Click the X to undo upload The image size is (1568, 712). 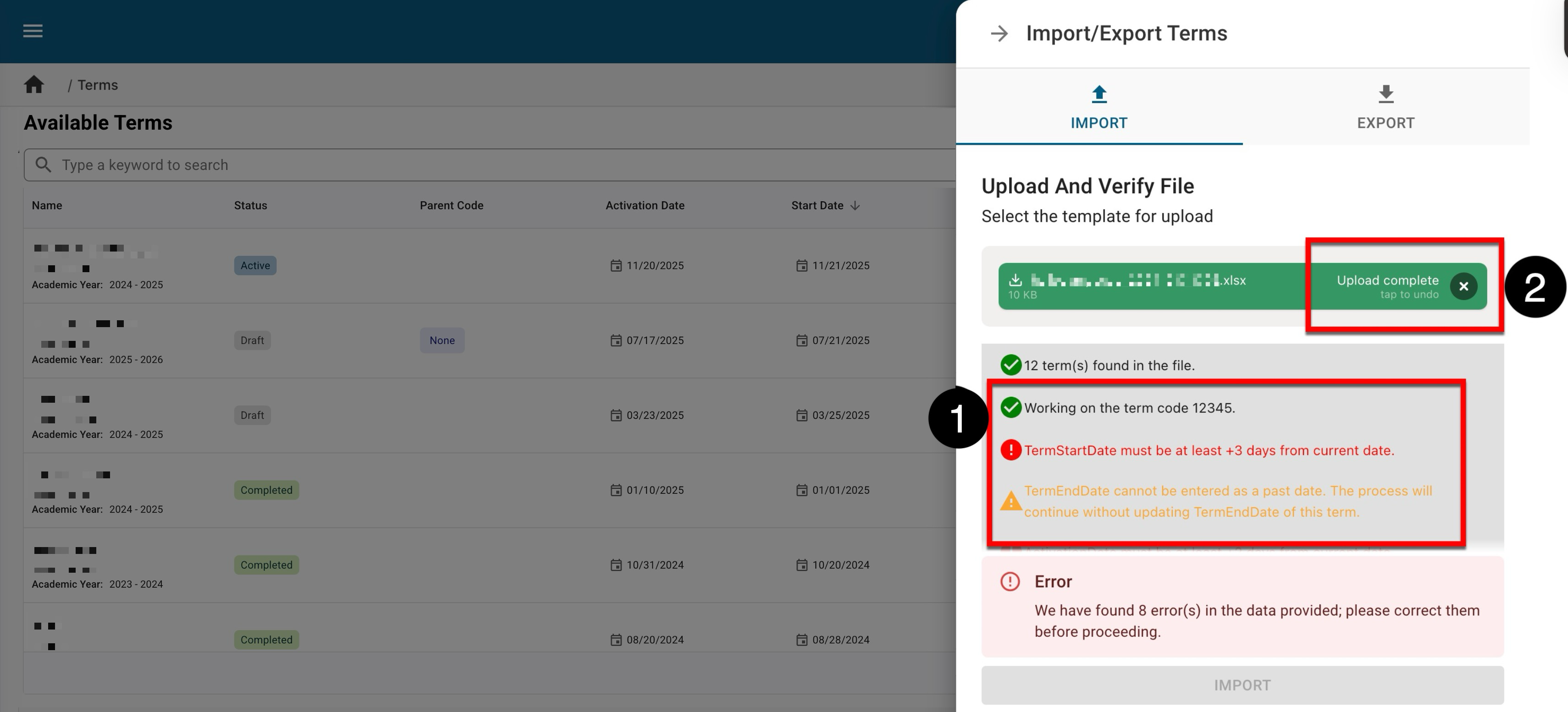pos(1463,287)
